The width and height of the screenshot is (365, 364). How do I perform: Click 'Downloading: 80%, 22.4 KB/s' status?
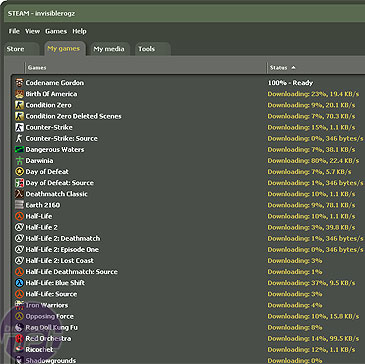click(x=313, y=161)
